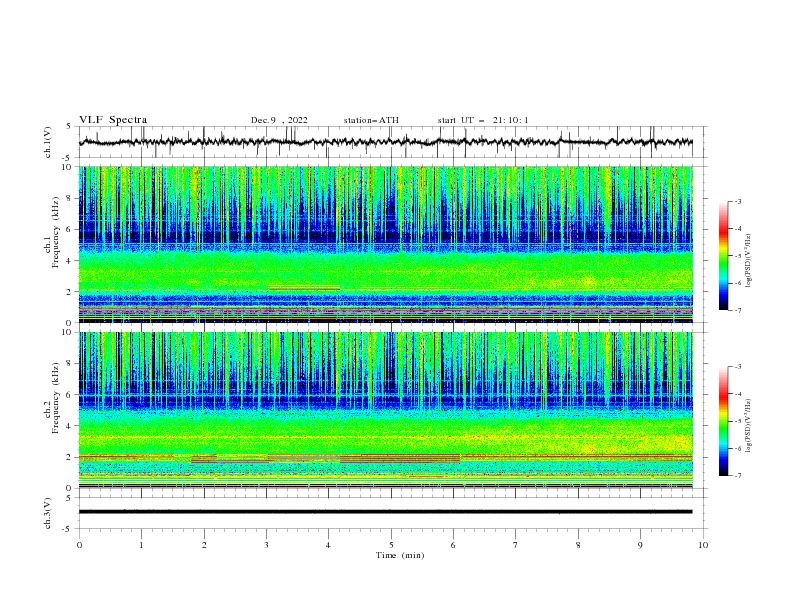Click the ch.1 color scale bar

click(x=723, y=256)
